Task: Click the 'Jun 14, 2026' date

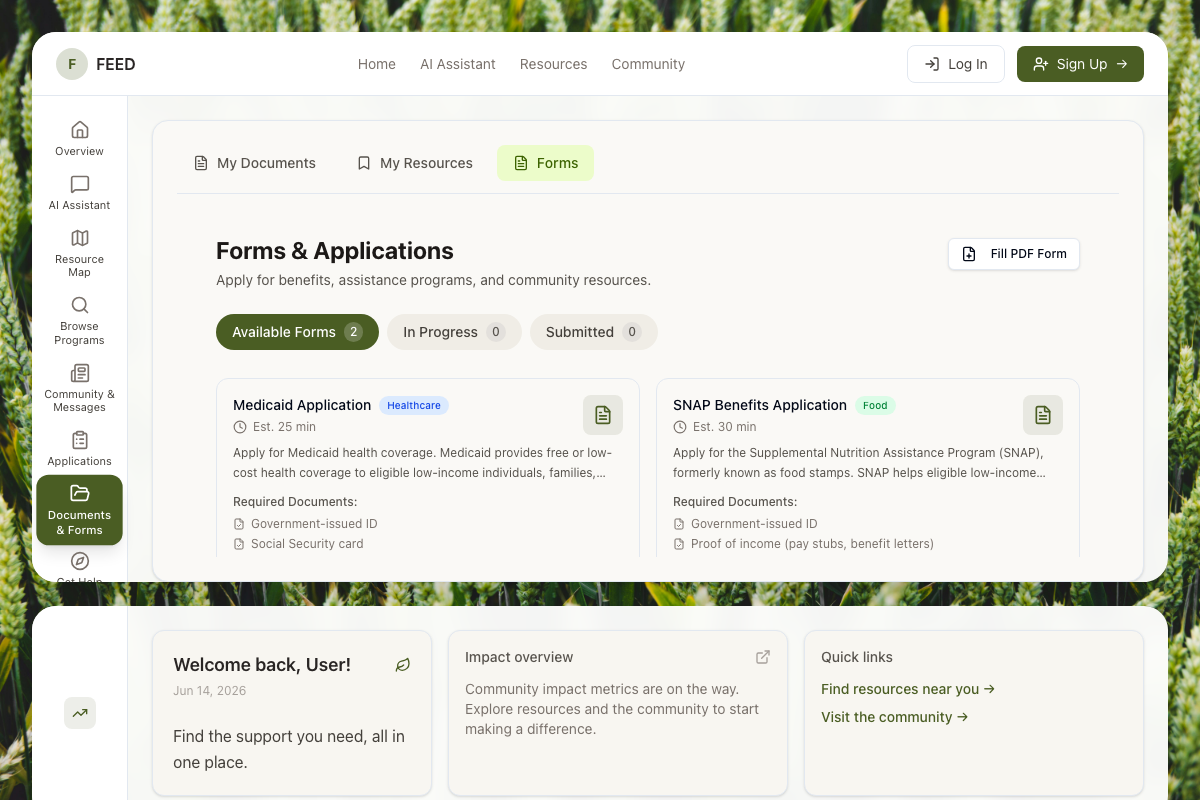Action: pos(210,691)
